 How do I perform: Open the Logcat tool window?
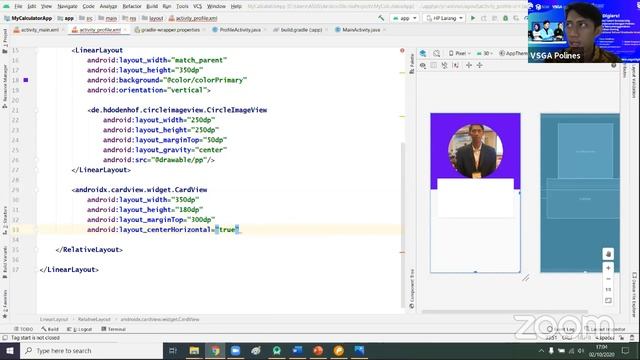pos(80,329)
